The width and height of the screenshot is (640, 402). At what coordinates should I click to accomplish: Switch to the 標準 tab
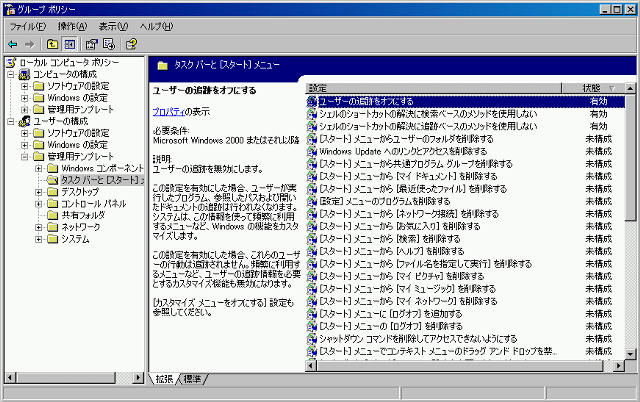pos(193,379)
